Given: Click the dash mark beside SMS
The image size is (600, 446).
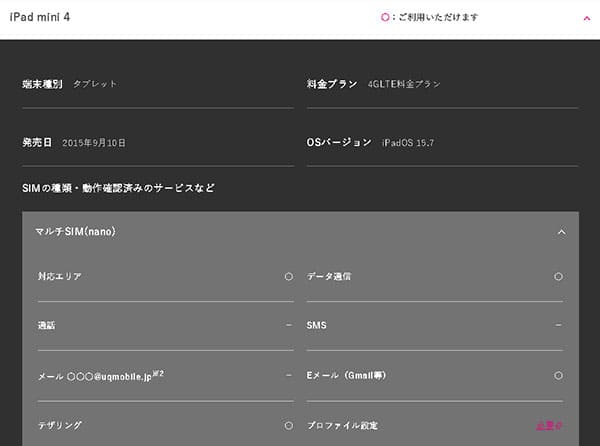Looking at the screenshot, I should point(558,325).
